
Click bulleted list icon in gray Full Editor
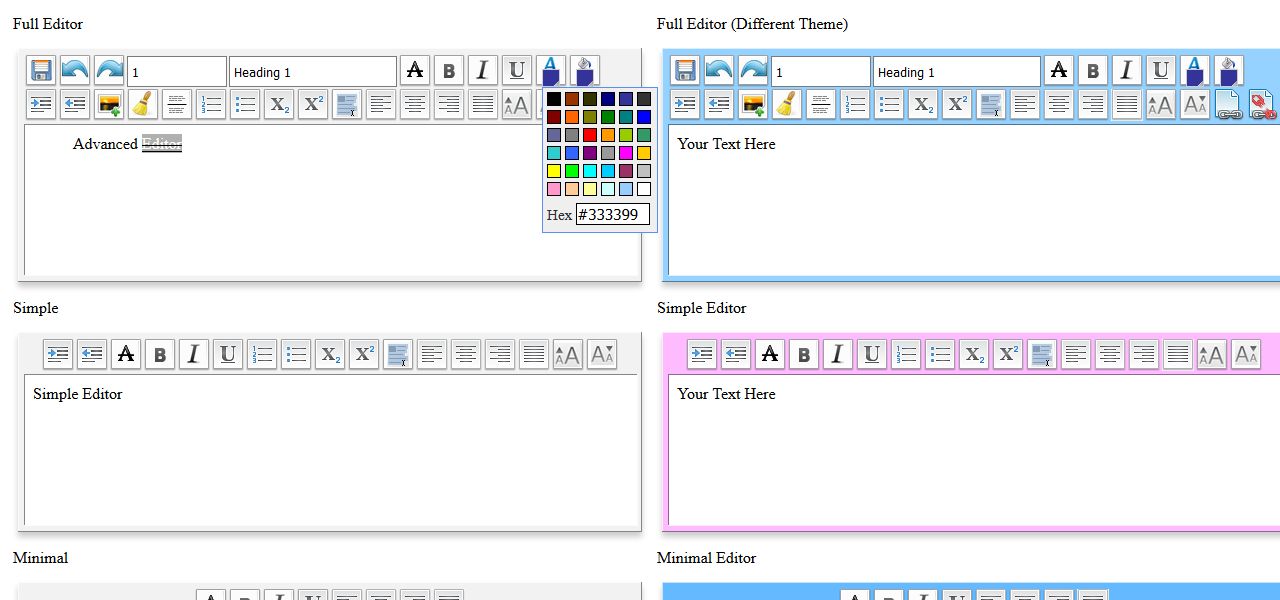(245, 104)
